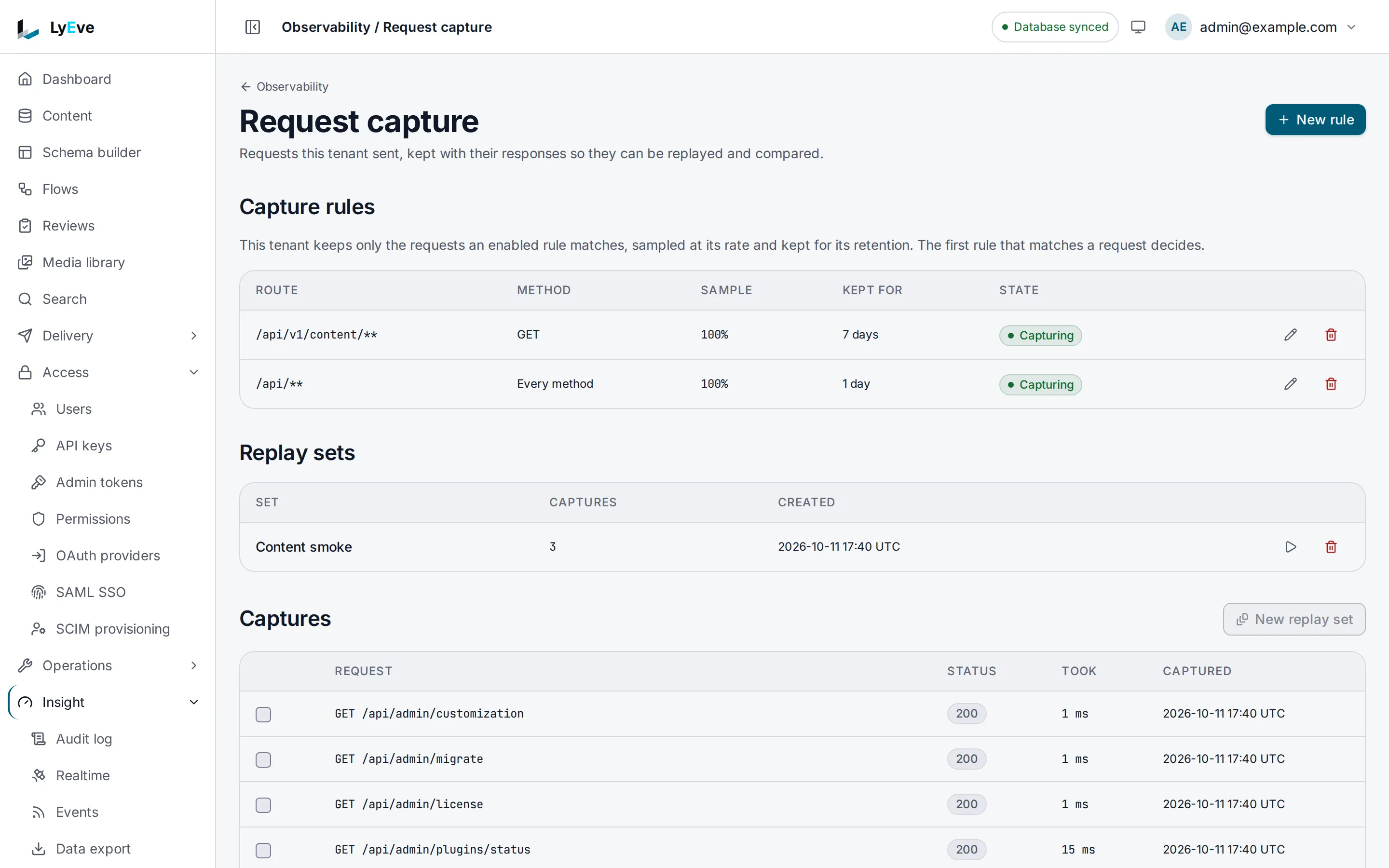
Task: Open OAuth providers page
Action: tap(114, 556)
